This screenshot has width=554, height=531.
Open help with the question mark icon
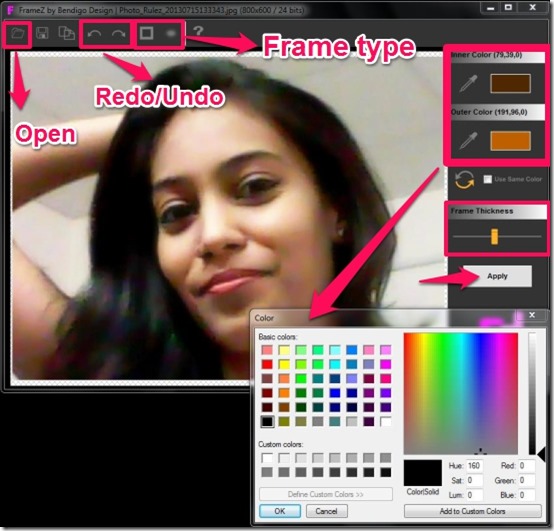(198, 31)
